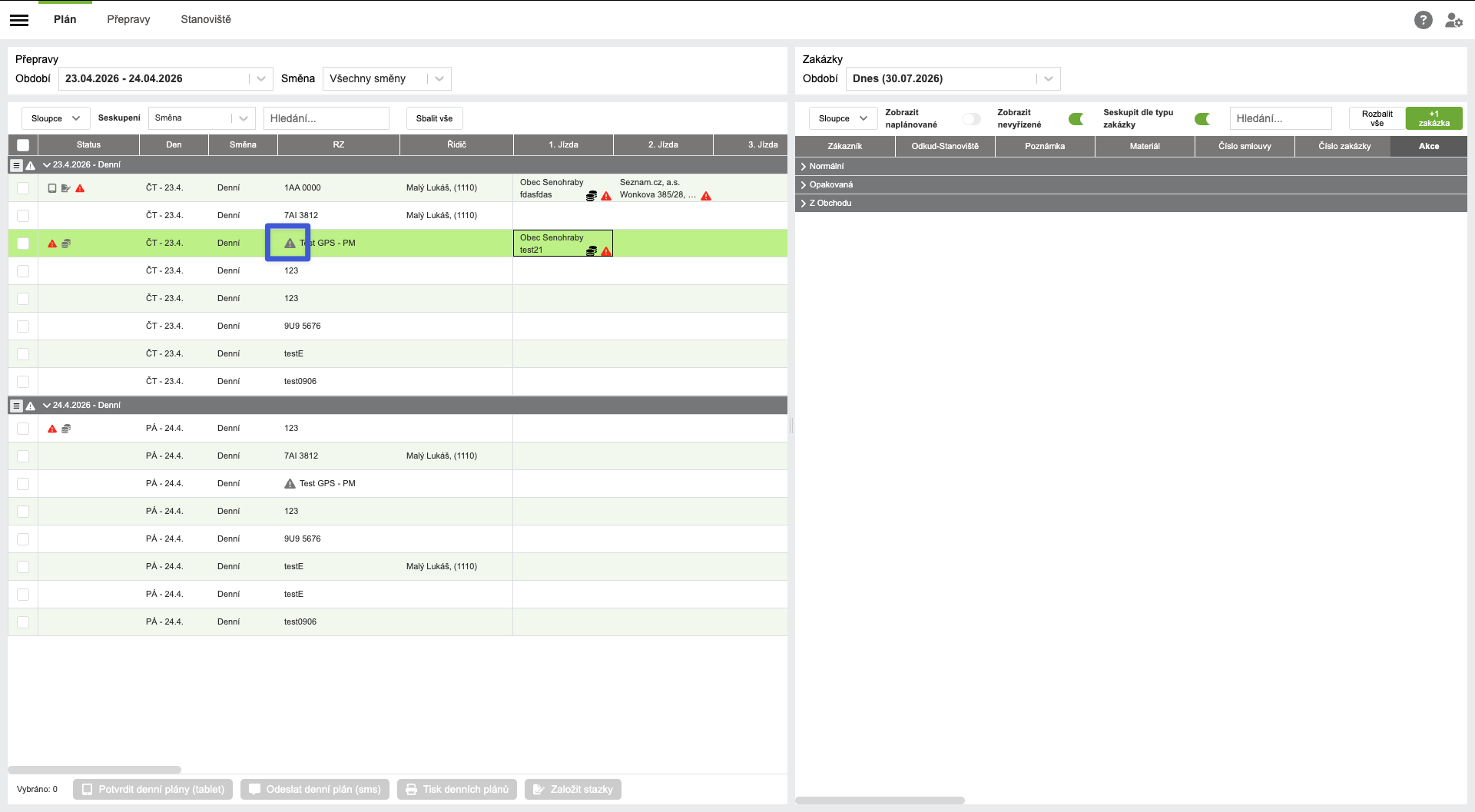Open the help question mark icon

pyautogui.click(x=1423, y=20)
